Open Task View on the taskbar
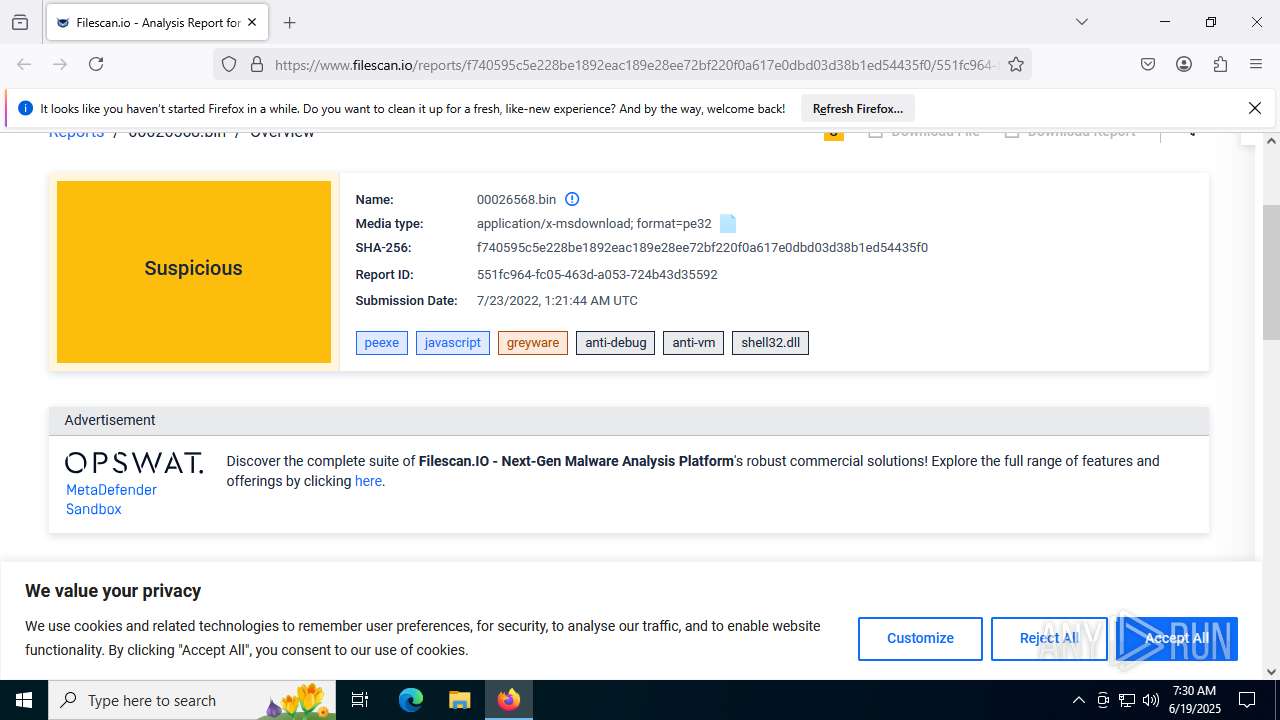 point(361,700)
